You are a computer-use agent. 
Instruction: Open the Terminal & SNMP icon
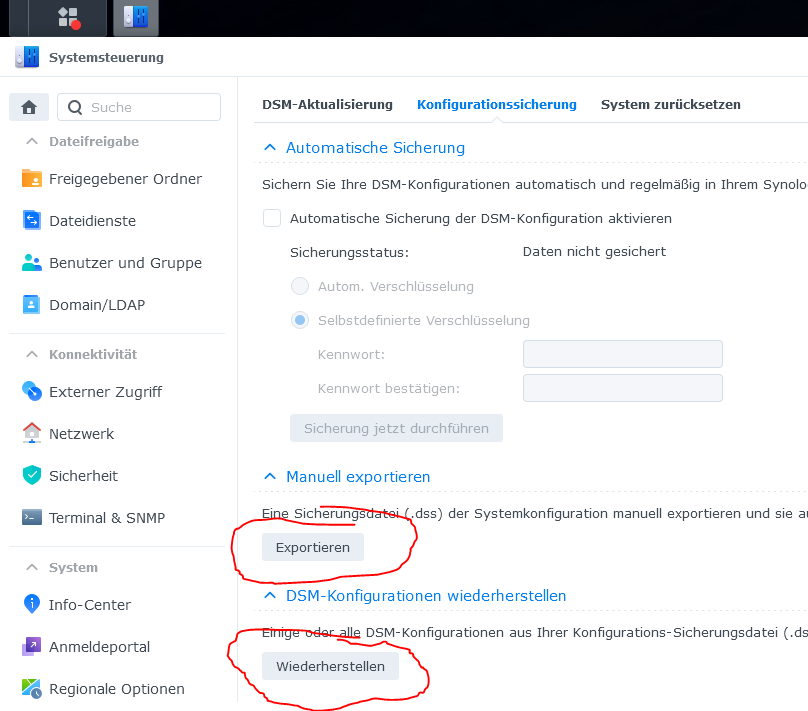click(32, 517)
